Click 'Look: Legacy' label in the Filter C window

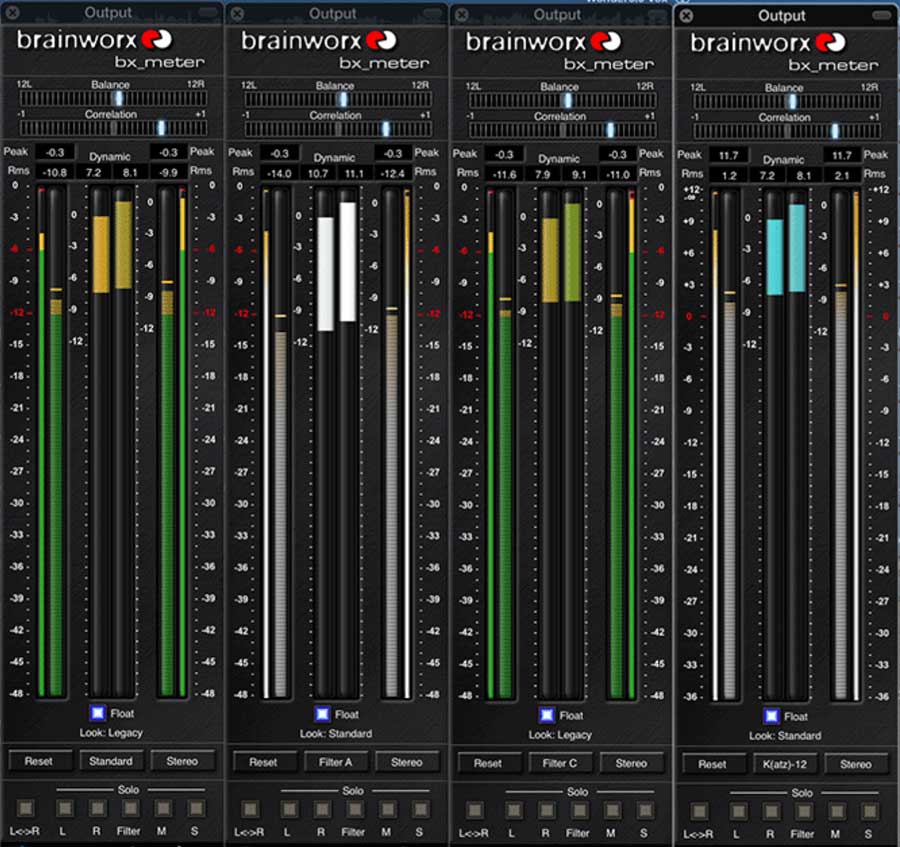point(560,735)
